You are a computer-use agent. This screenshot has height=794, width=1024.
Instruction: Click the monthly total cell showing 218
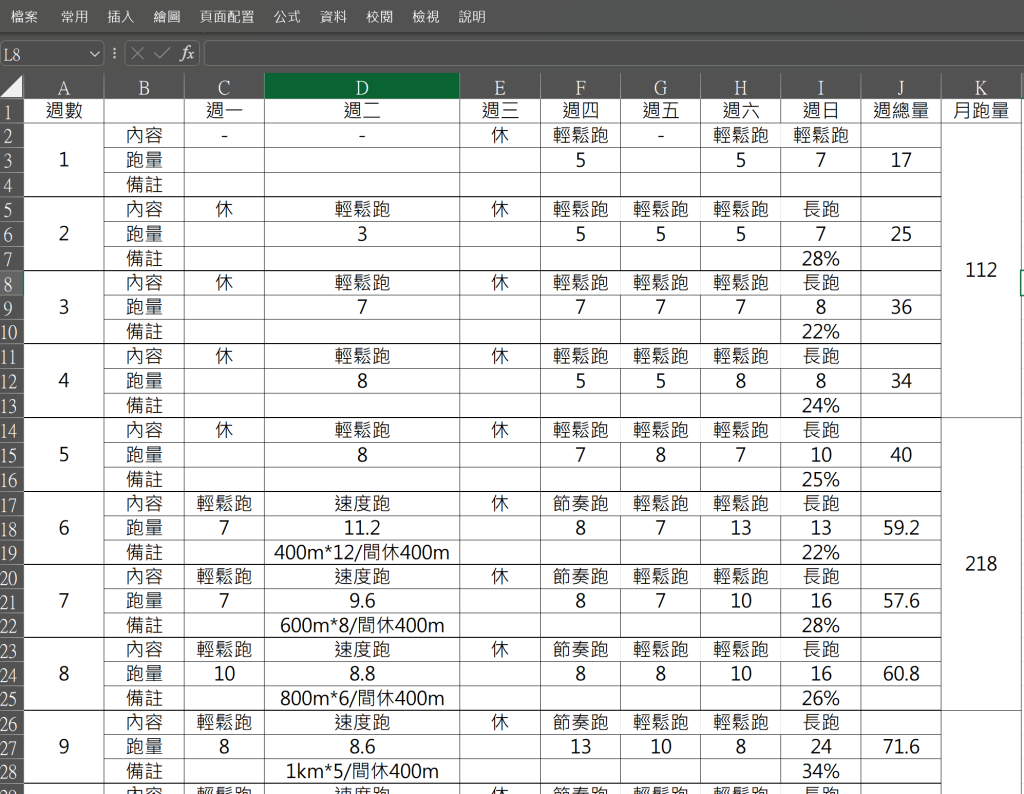click(981, 564)
